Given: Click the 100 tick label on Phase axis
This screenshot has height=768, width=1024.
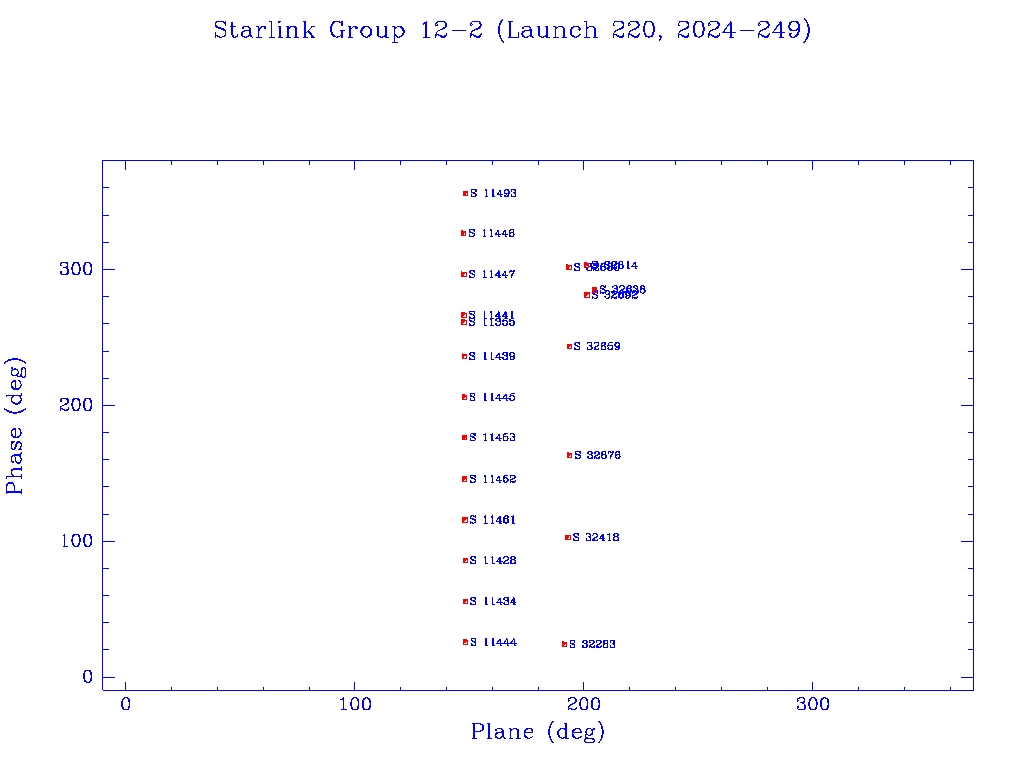Looking at the screenshot, I should pyautogui.click(x=77, y=541).
